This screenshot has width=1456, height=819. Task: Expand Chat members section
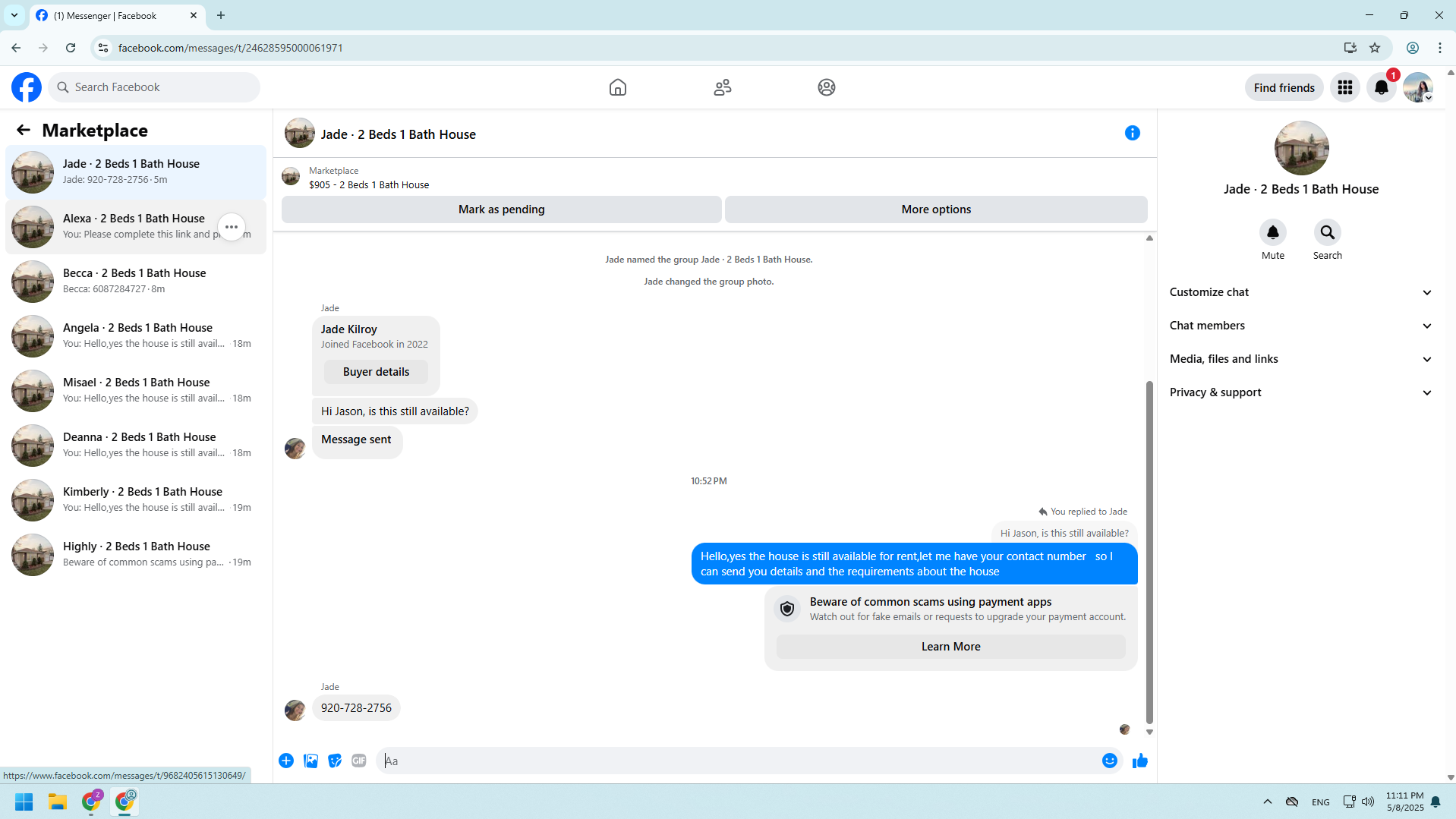(x=1301, y=326)
